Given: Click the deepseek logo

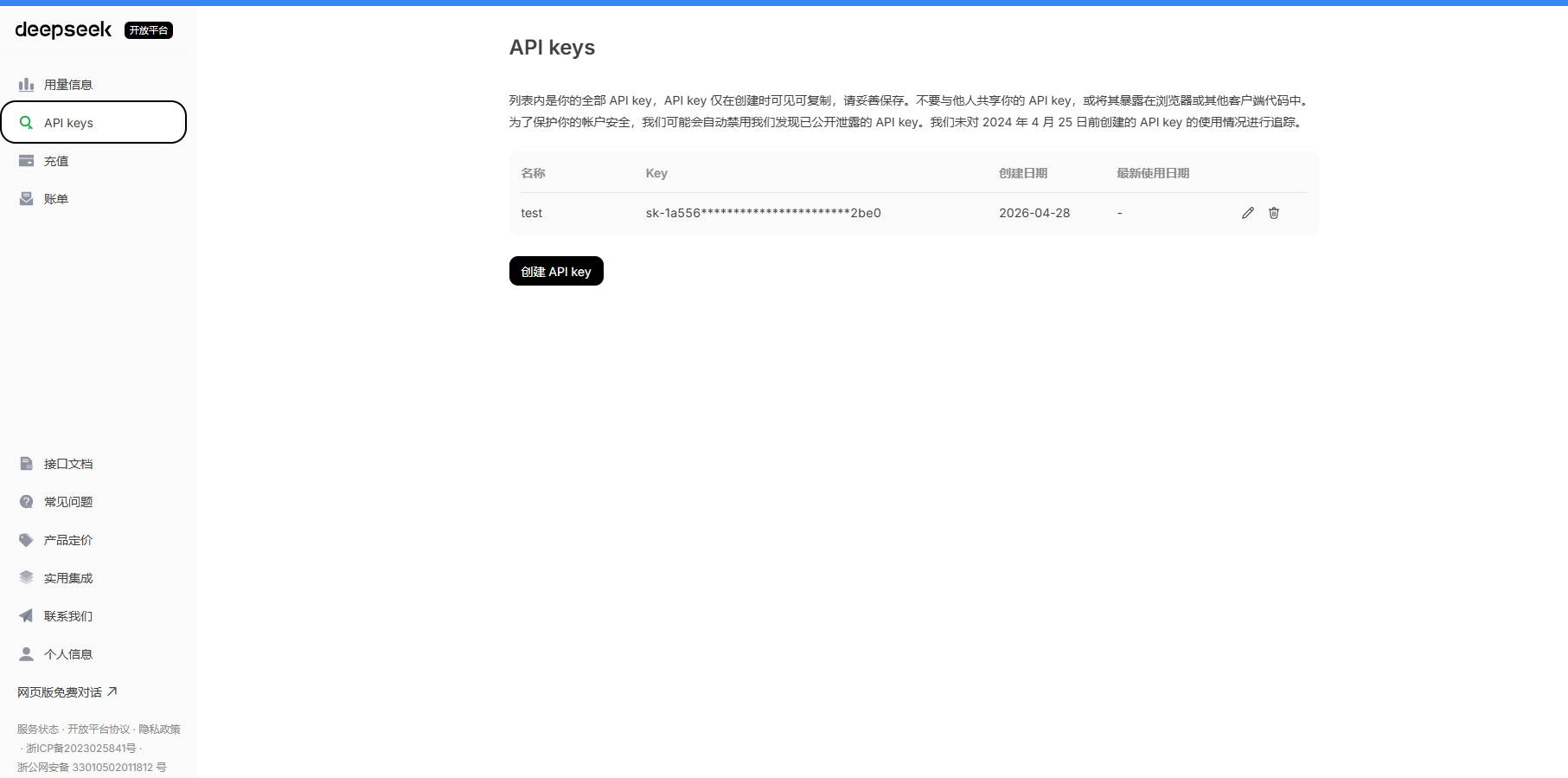Looking at the screenshot, I should pos(63,29).
